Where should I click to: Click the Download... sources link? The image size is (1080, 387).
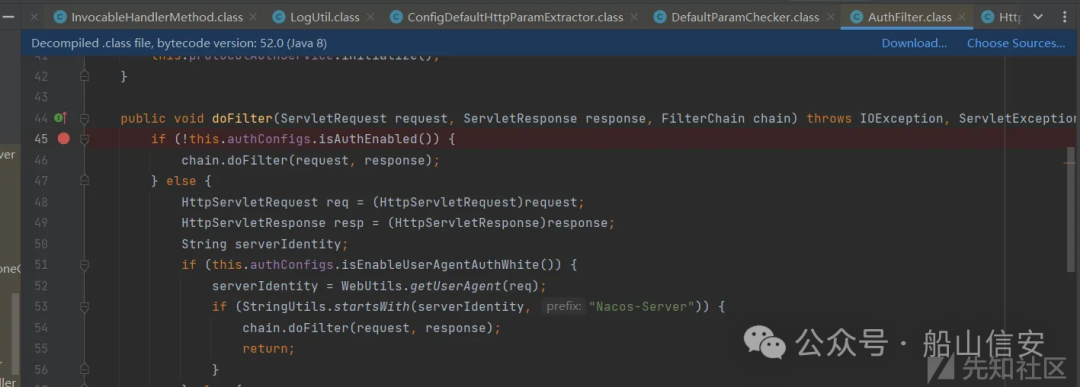coord(914,43)
